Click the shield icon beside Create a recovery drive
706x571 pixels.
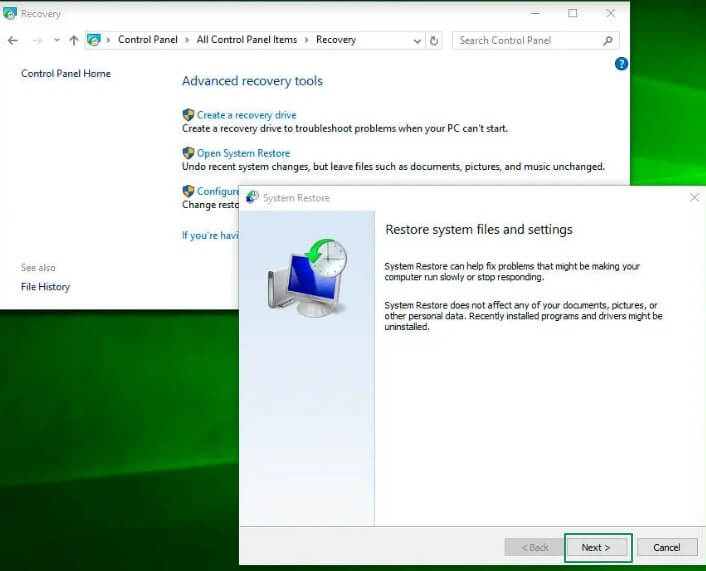point(188,115)
